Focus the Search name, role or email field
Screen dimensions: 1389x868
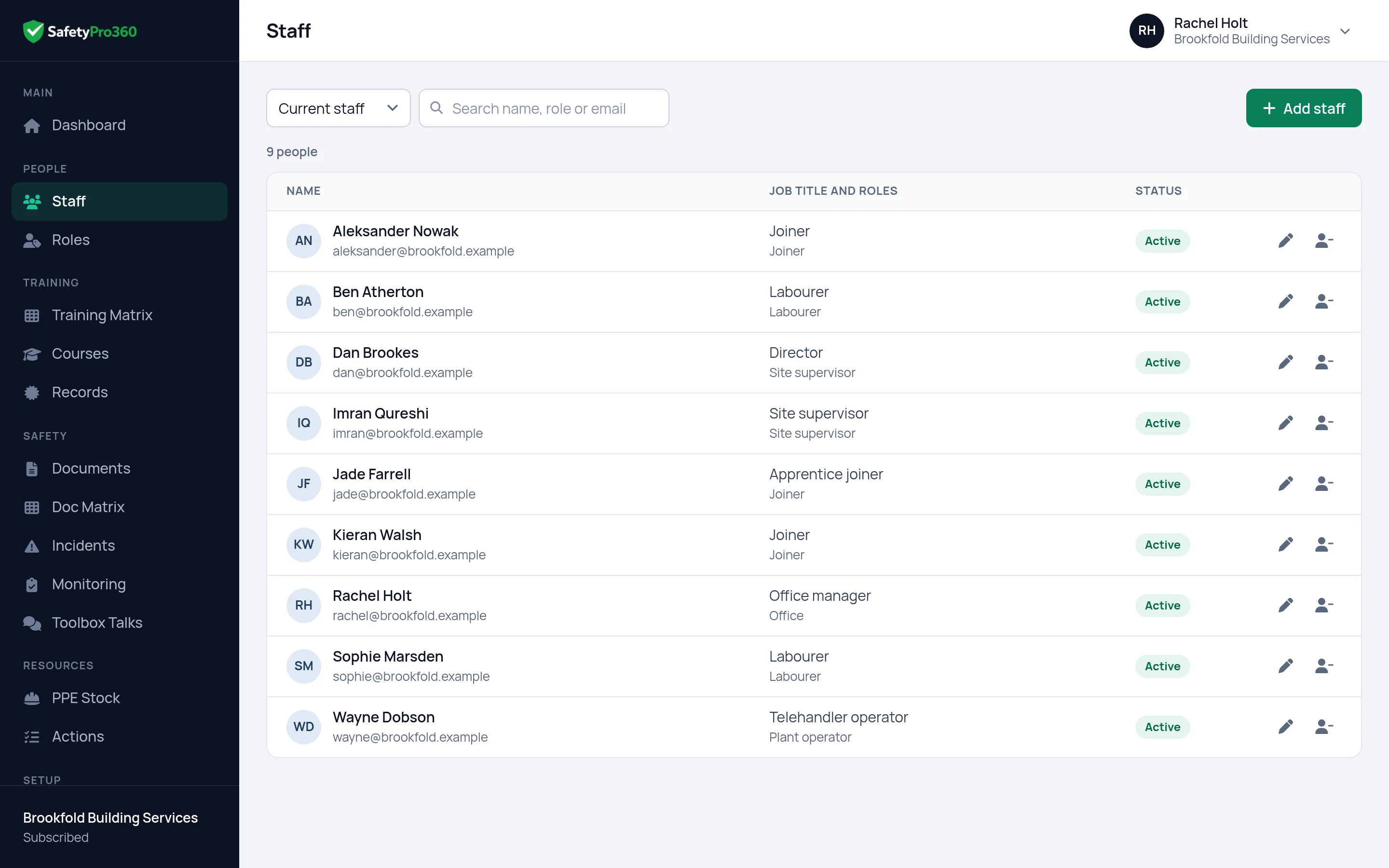[x=544, y=108]
